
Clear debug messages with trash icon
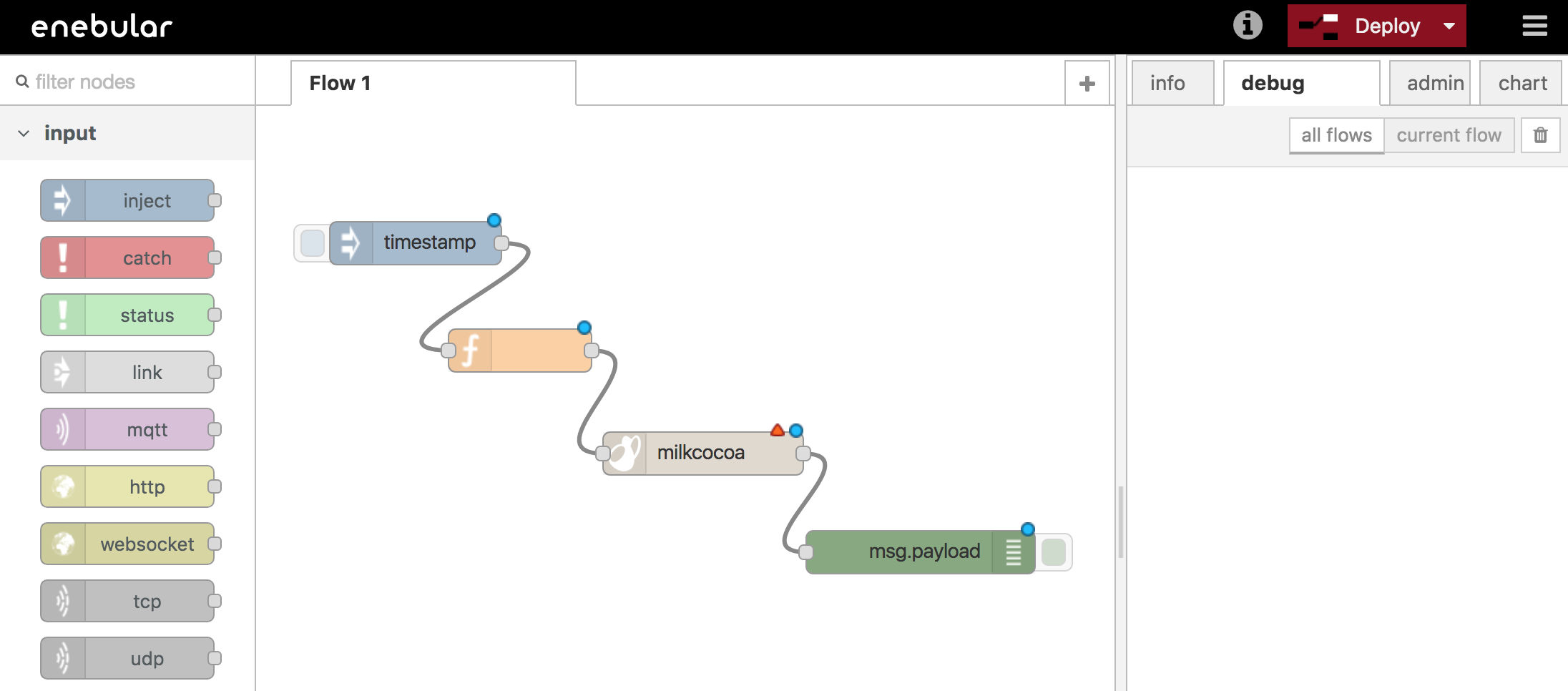[x=1540, y=135]
